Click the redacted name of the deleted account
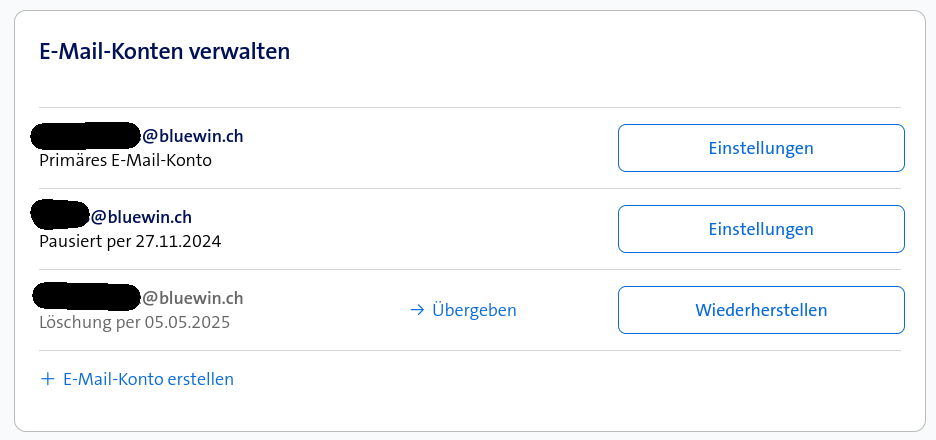This screenshot has width=936, height=440. (86, 297)
